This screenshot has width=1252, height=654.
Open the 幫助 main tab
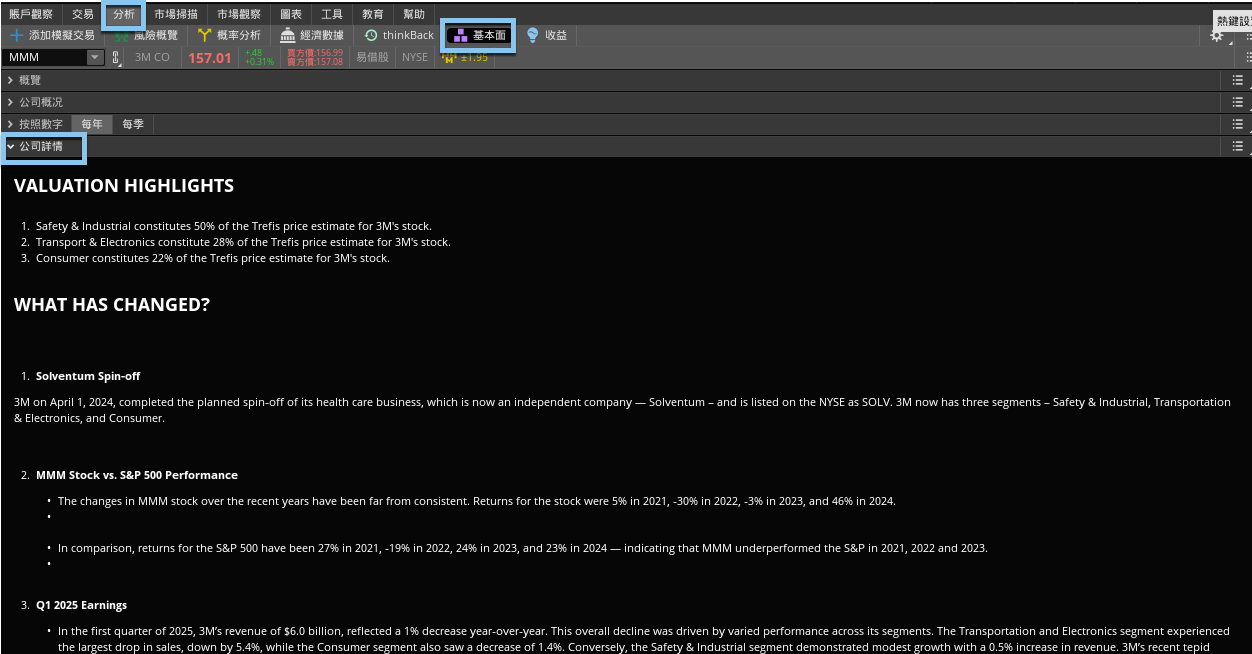click(x=414, y=15)
